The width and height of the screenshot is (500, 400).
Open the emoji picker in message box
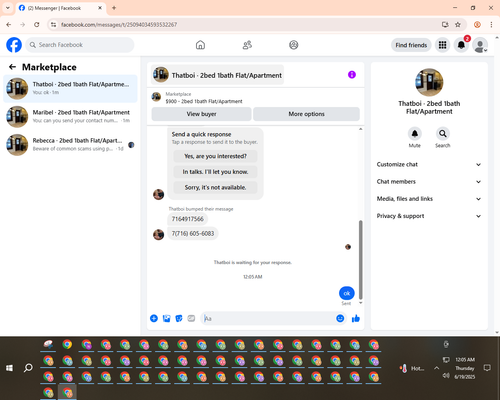click(340, 318)
